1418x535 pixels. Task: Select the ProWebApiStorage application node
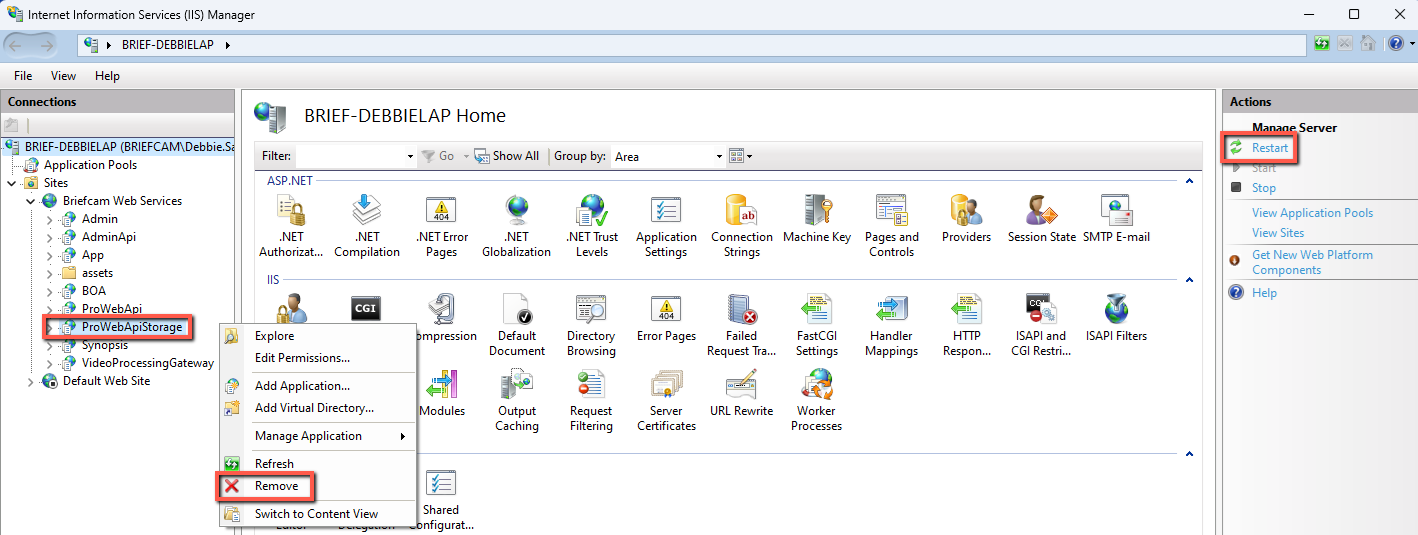click(134, 327)
